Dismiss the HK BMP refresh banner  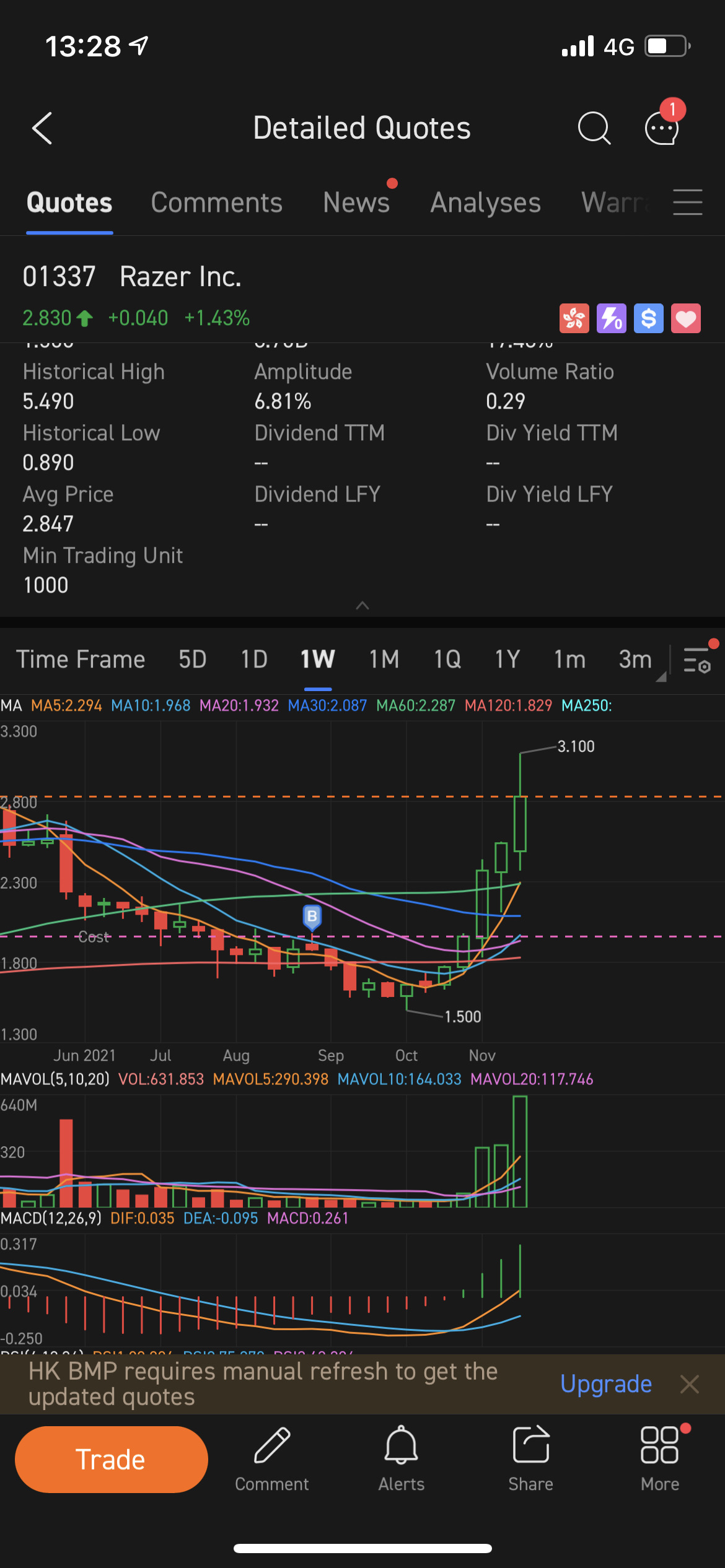click(690, 1384)
